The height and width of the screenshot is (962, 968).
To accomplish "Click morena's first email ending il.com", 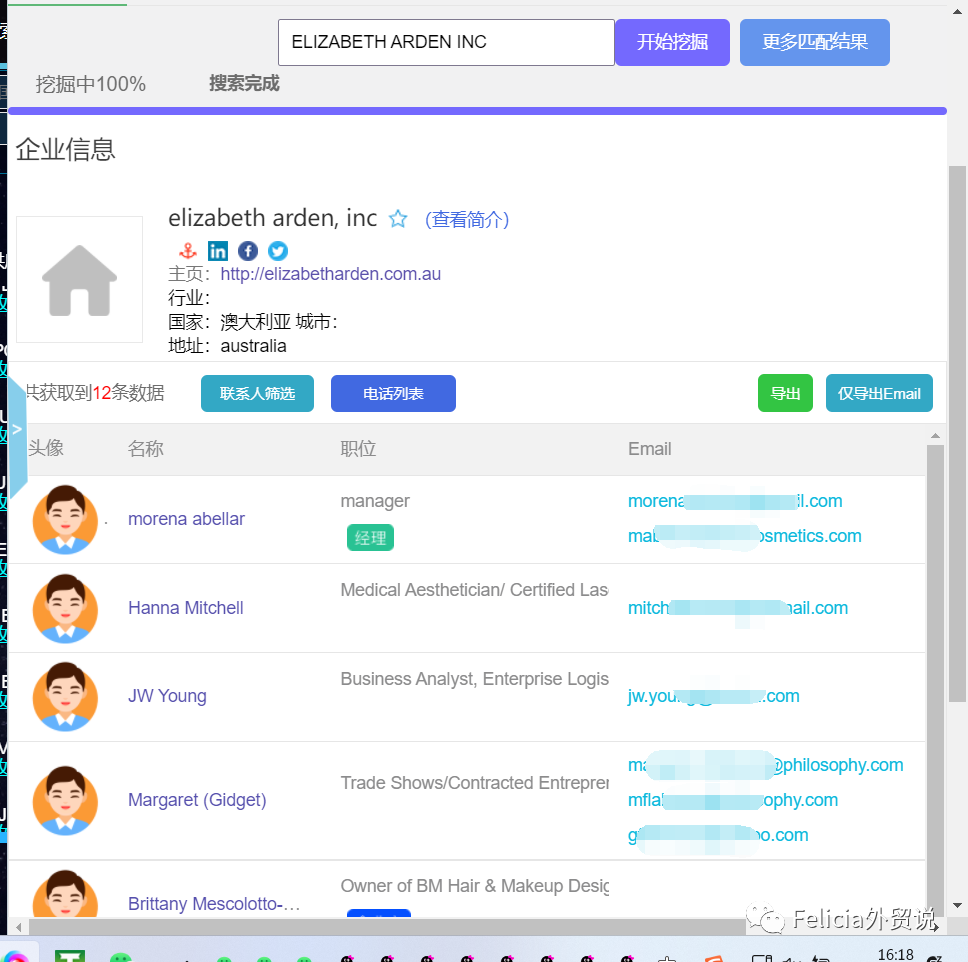I will click(x=735, y=501).
